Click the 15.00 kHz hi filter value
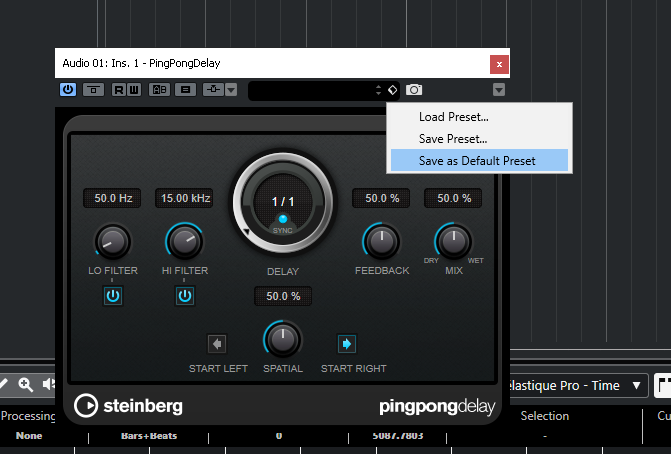Viewport: 671px width, 454px height. click(x=184, y=198)
